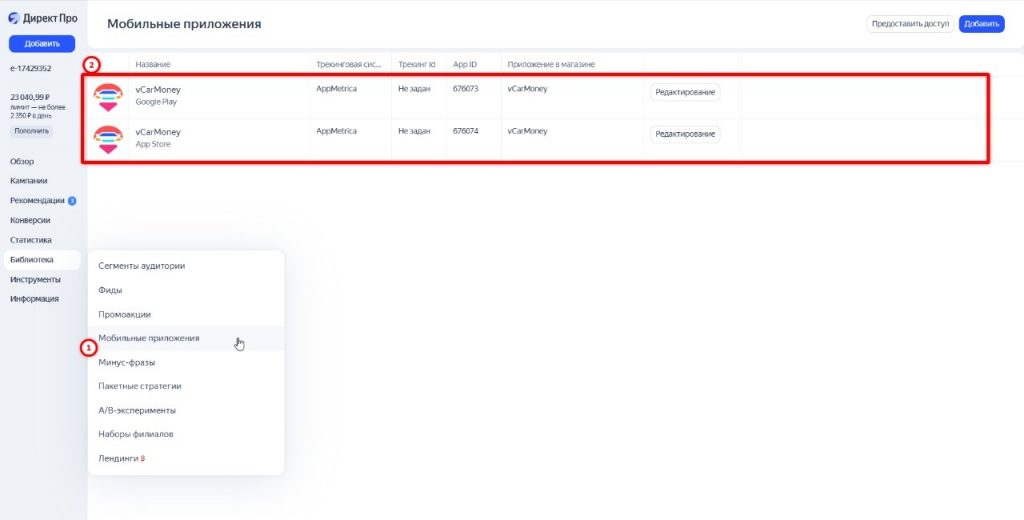Open the Конверсии sidebar section
Image resolution: width=1024 pixels, height=520 pixels.
click(x=30, y=220)
